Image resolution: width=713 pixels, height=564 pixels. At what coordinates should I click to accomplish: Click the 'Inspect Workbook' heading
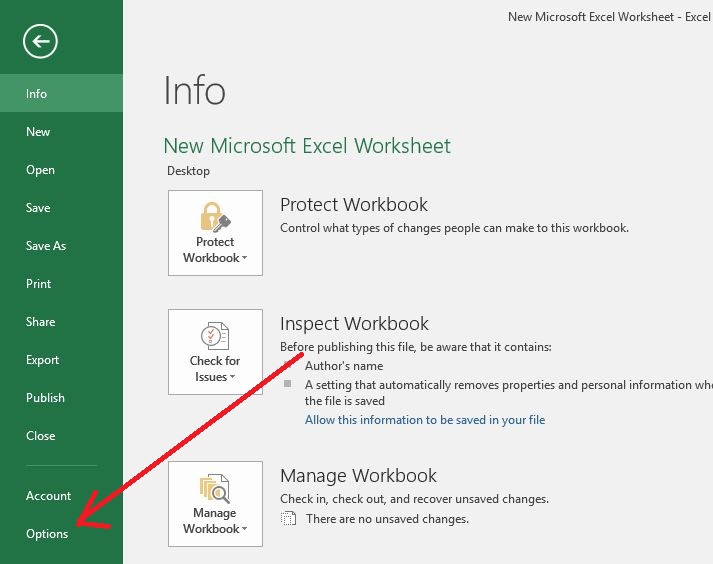(354, 323)
